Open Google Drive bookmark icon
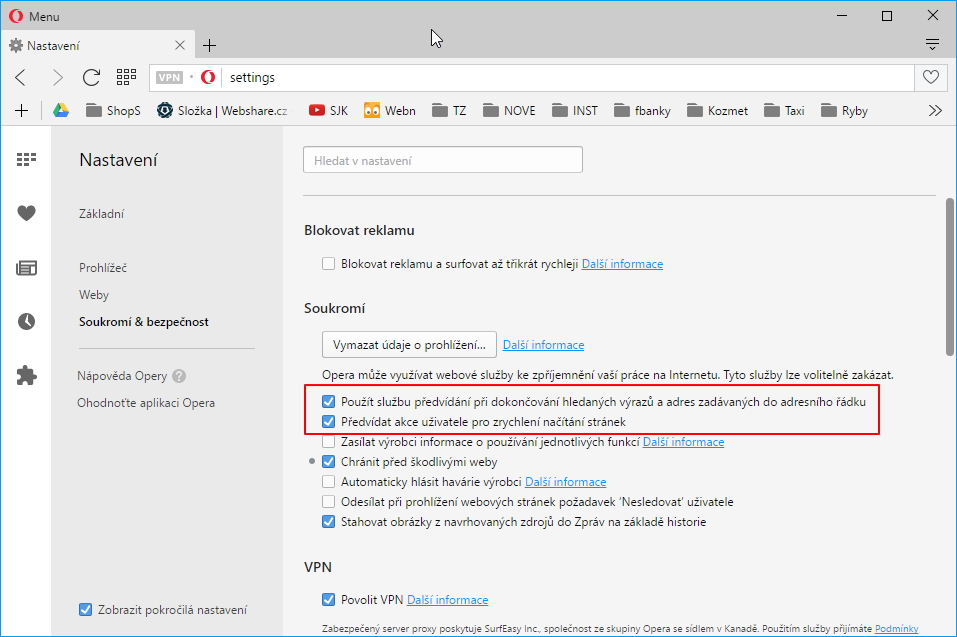The height and width of the screenshot is (637, 957). 60,110
